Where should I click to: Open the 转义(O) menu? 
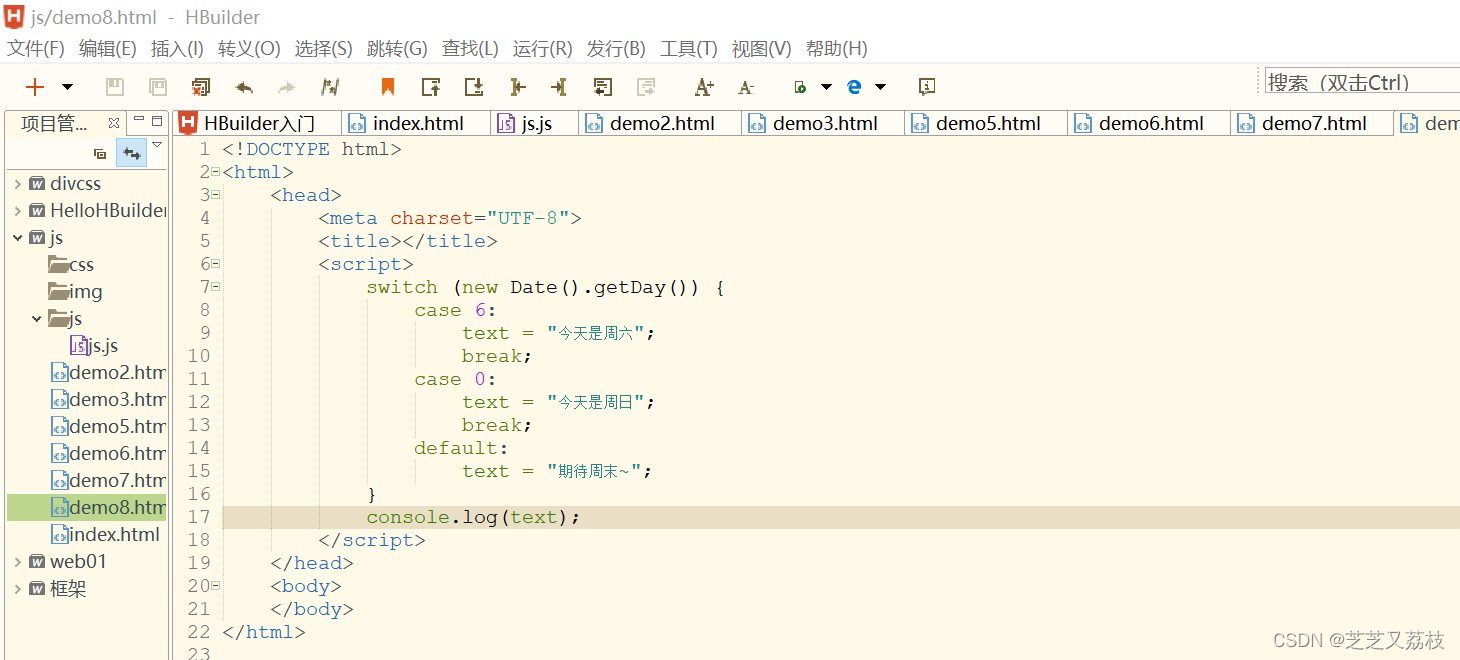249,48
